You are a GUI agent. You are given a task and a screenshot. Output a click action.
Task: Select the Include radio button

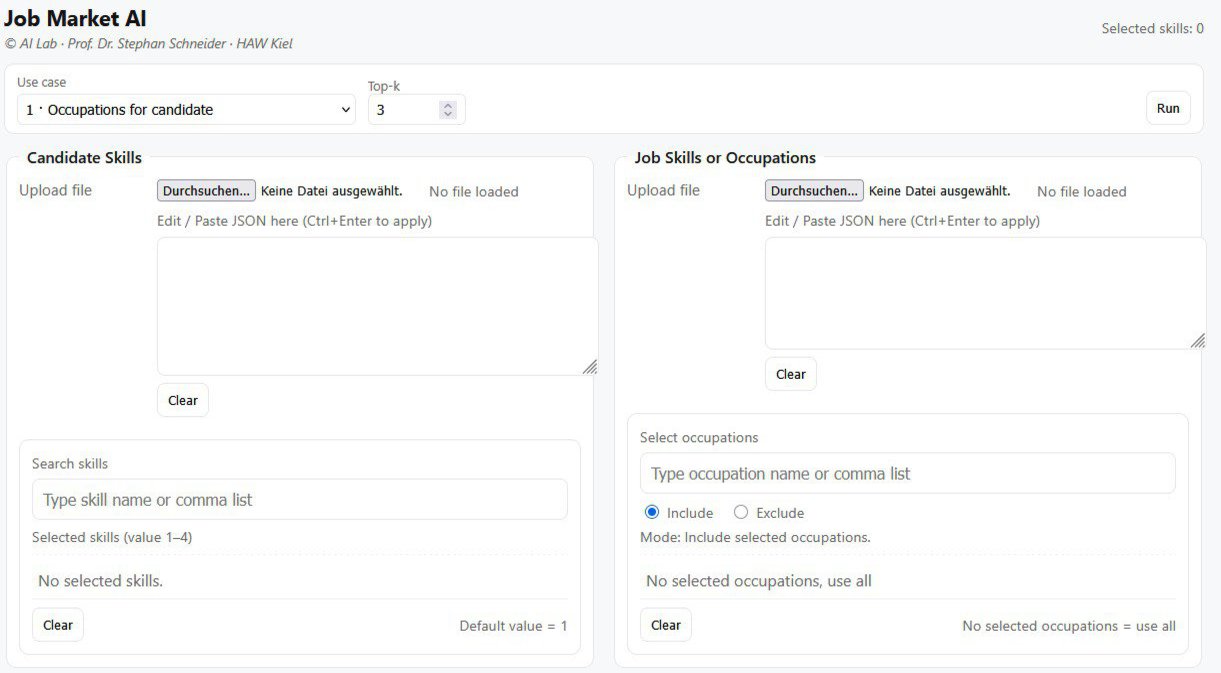click(653, 513)
